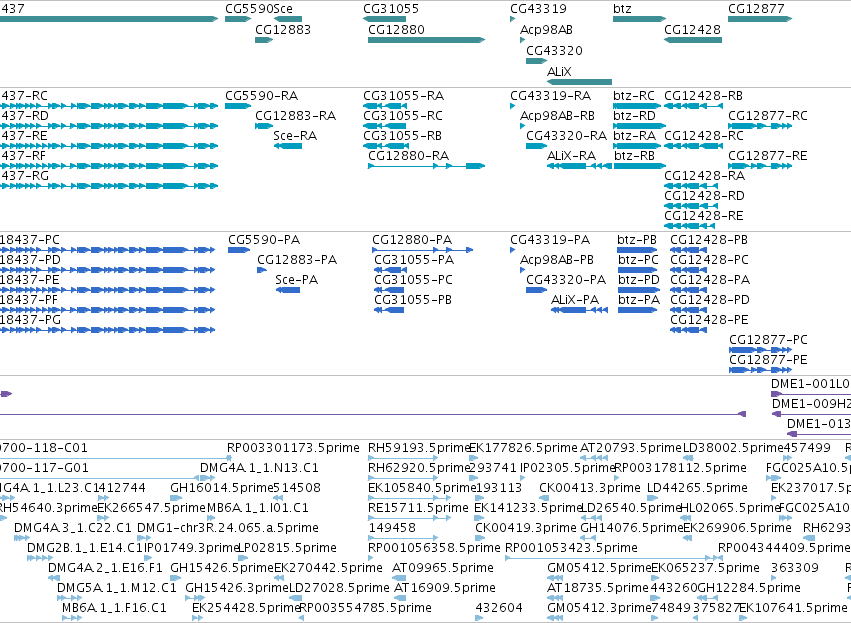Select the btz gene label
Image resolution: width=851 pixels, height=623 pixels.
click(622, 9)
